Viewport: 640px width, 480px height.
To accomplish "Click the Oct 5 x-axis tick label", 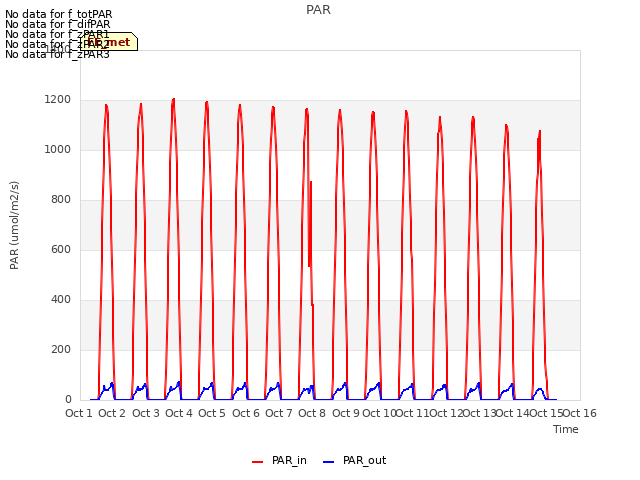I will tap(212, 413).
